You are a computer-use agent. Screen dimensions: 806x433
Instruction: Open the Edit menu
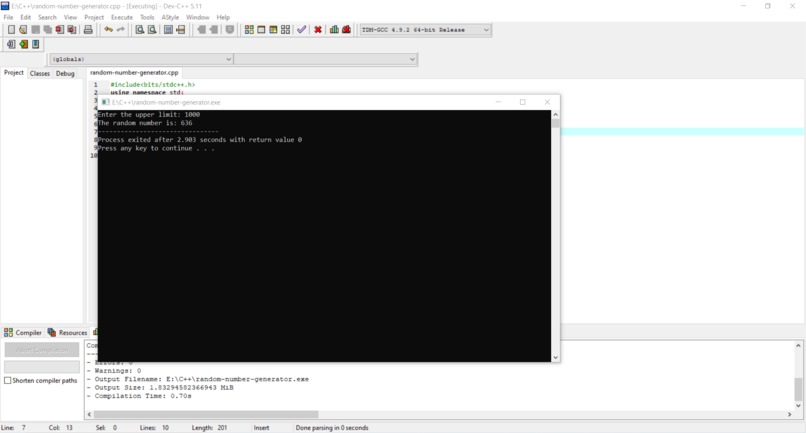click(25, 17)
